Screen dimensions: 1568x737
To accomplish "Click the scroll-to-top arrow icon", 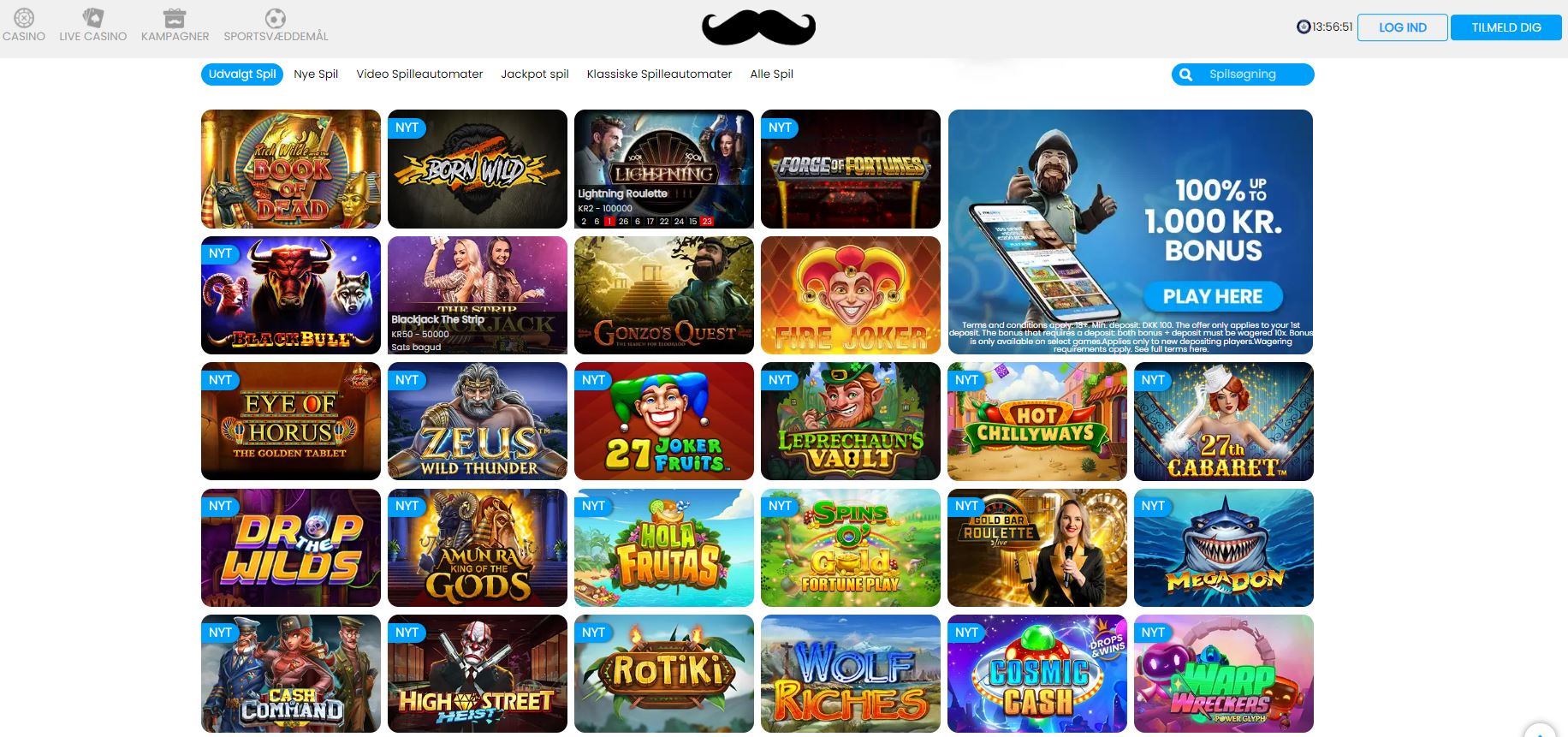I will [x=1540, y=731].
